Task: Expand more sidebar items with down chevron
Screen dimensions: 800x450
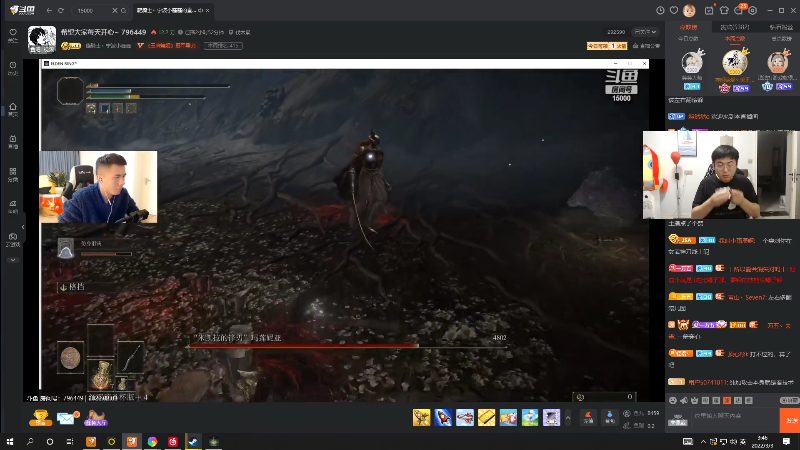Action: [13, 260]
